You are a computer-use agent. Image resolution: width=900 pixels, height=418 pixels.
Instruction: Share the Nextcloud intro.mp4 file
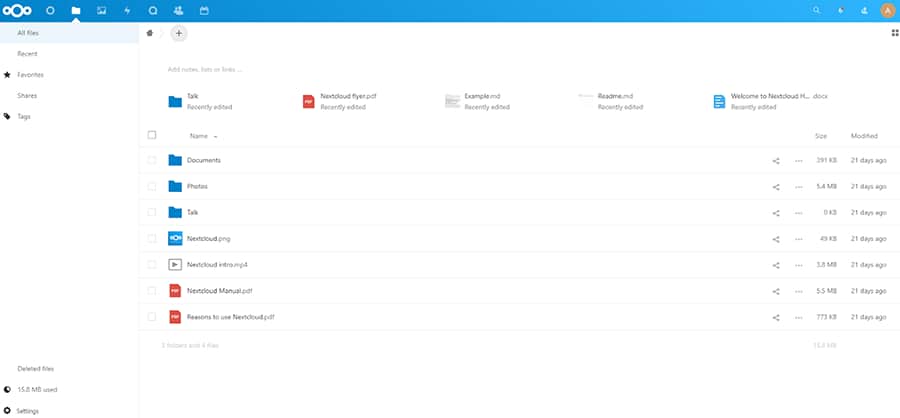[776, 265]
